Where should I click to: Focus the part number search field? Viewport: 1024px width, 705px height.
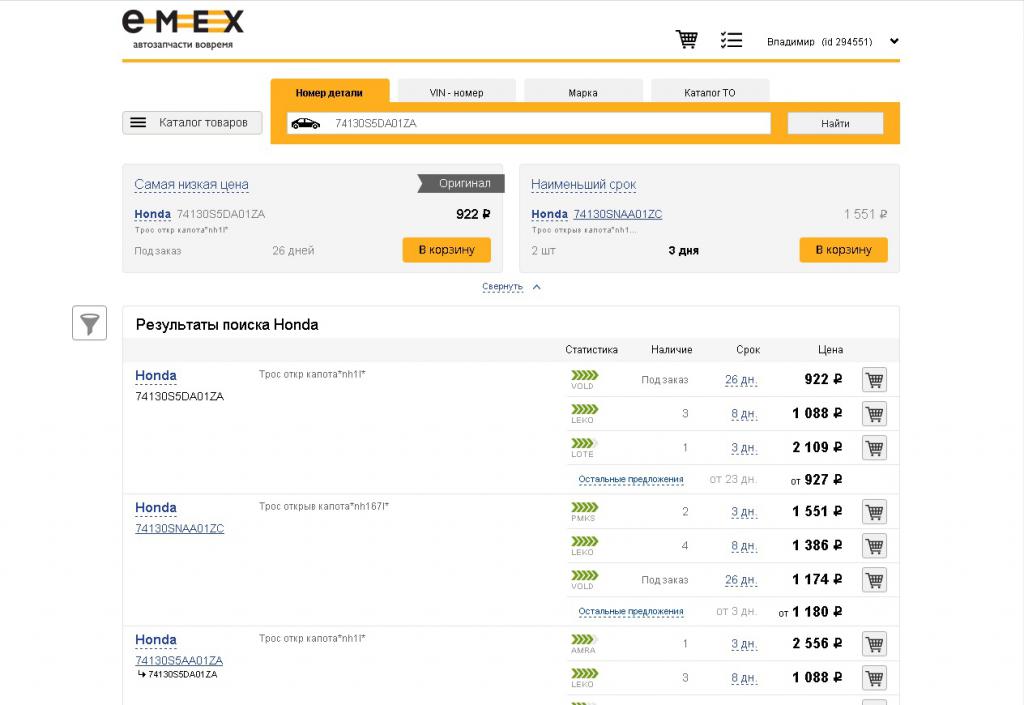528,123
